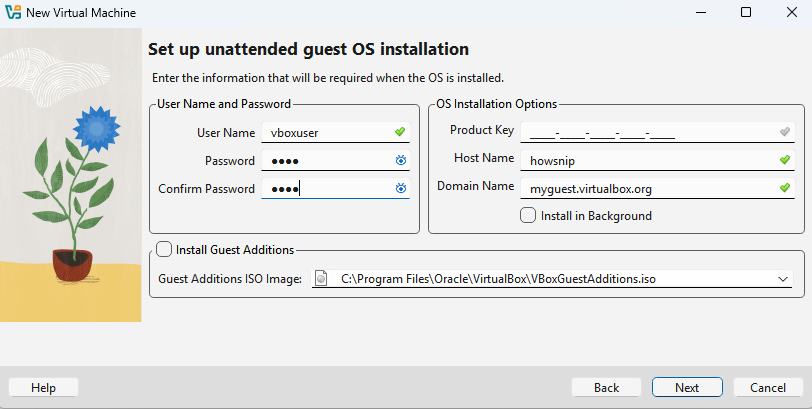812x409 pixels.
Task: Reveal Confirm Password text with eye icon
Action: point(400,188)
